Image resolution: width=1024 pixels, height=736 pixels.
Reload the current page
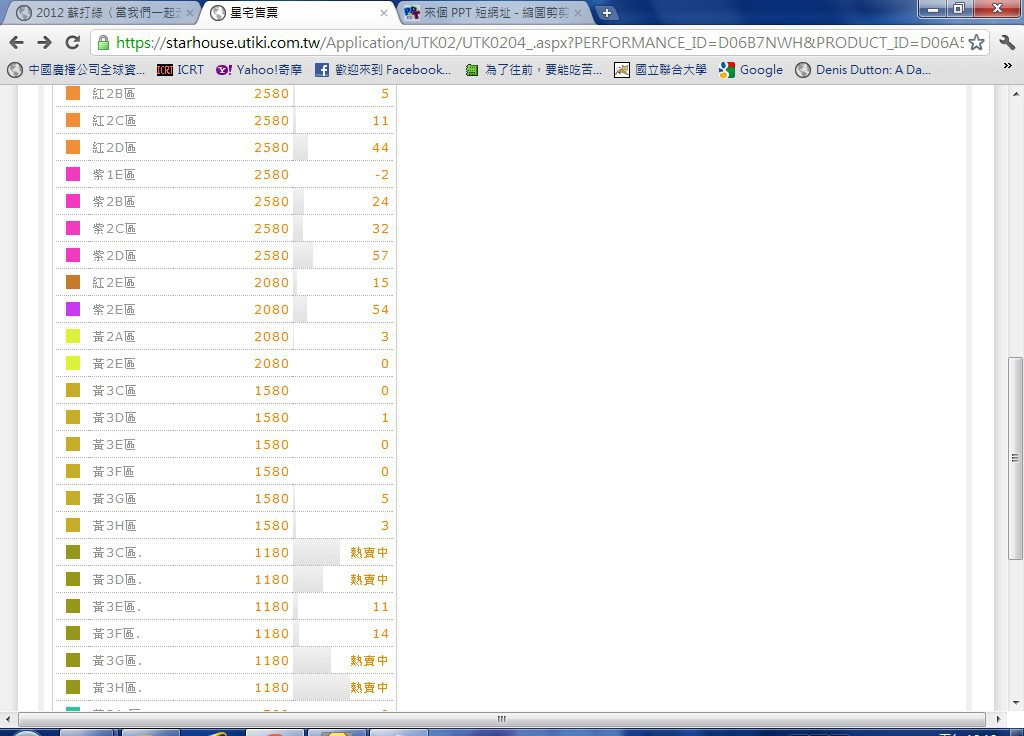pyautogui.click(x=72, y=42)
